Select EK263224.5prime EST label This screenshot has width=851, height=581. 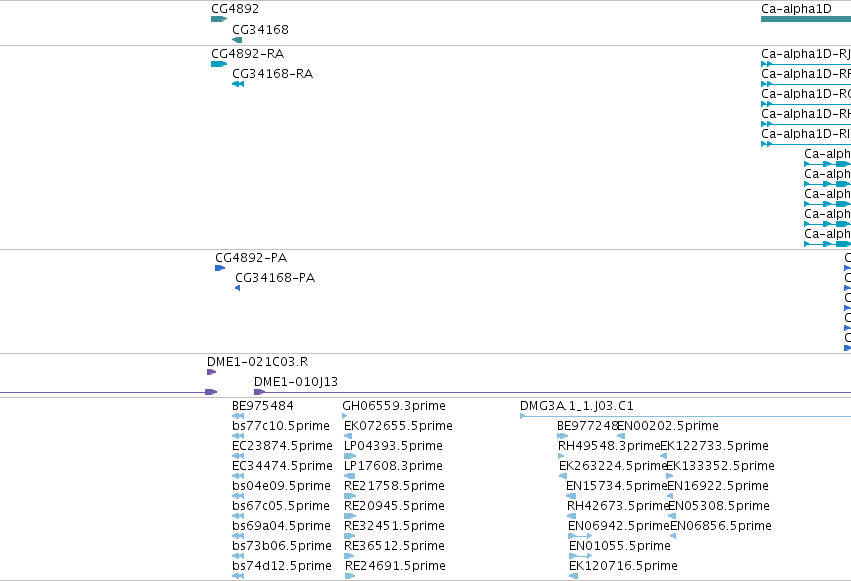[613, 465]
